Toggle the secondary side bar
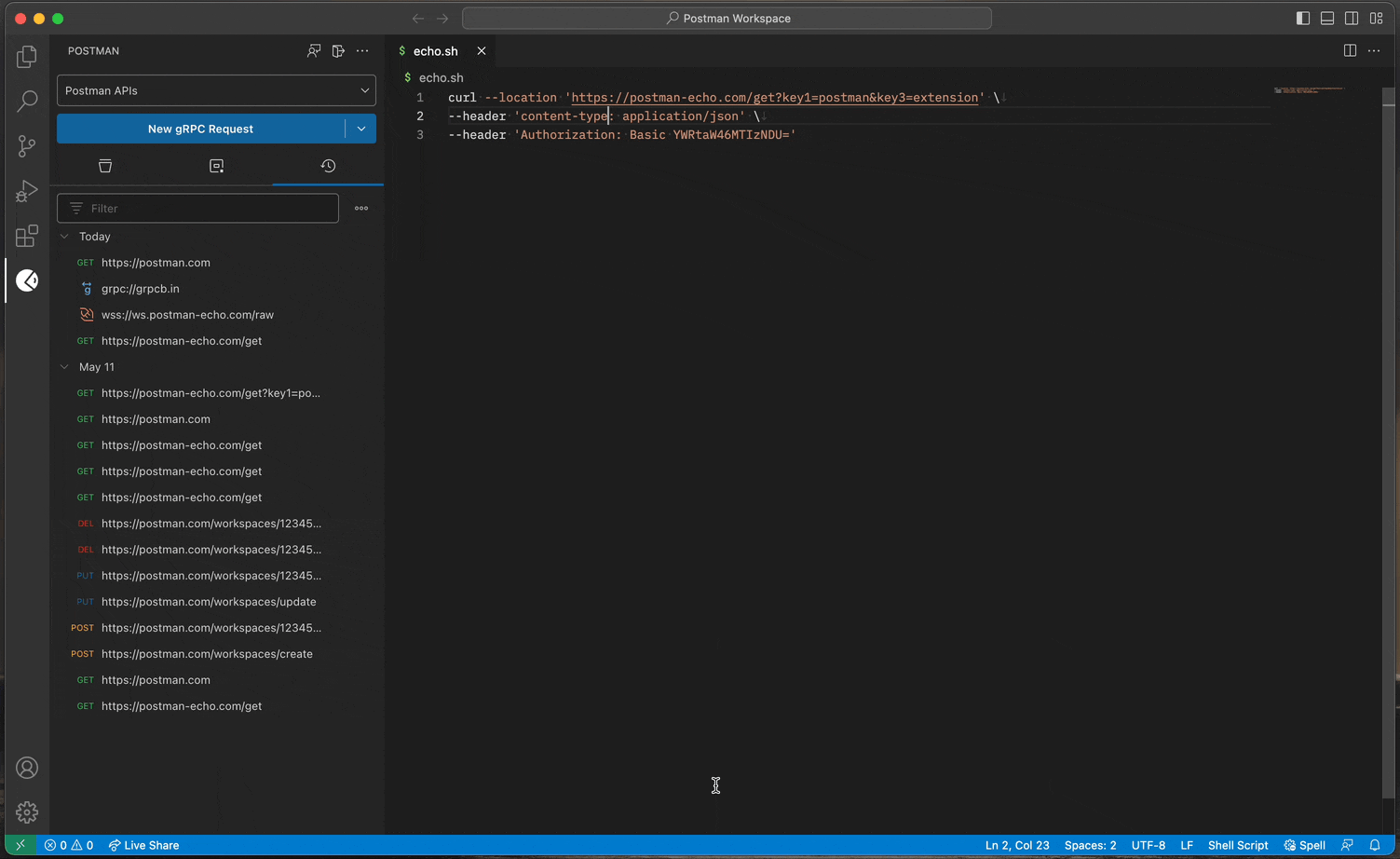 [1352, 18]
